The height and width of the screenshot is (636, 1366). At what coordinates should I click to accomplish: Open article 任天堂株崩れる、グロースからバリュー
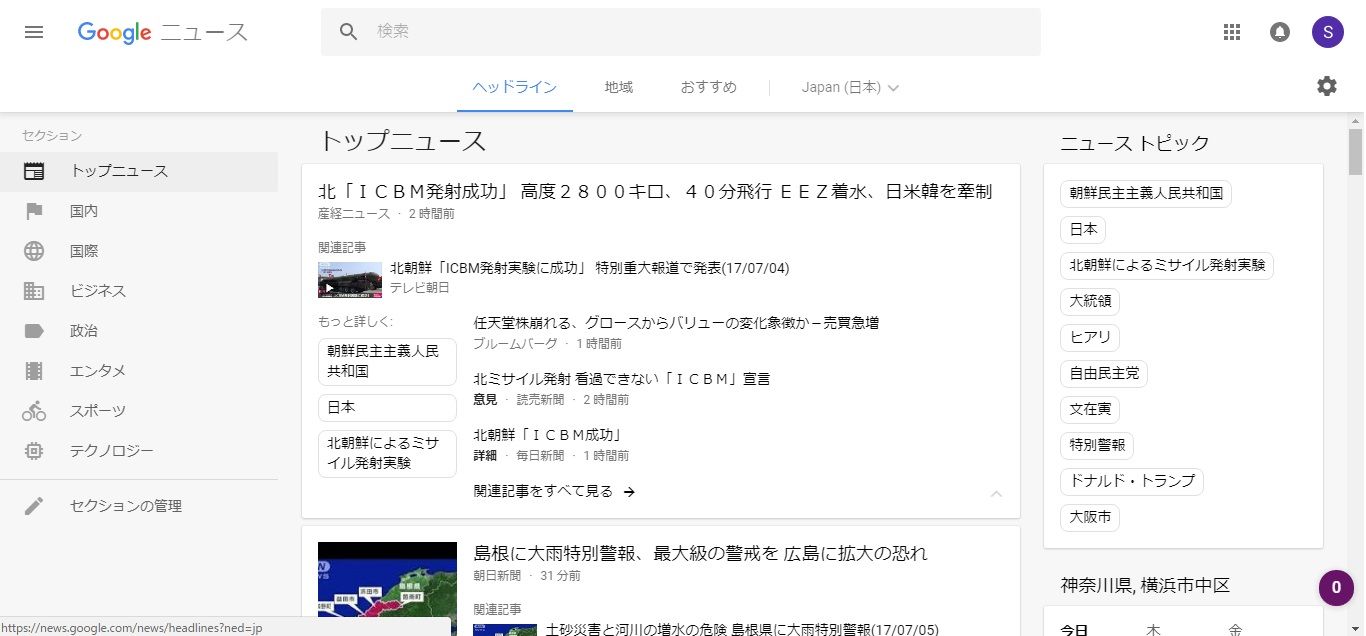[x=676, y=323]
